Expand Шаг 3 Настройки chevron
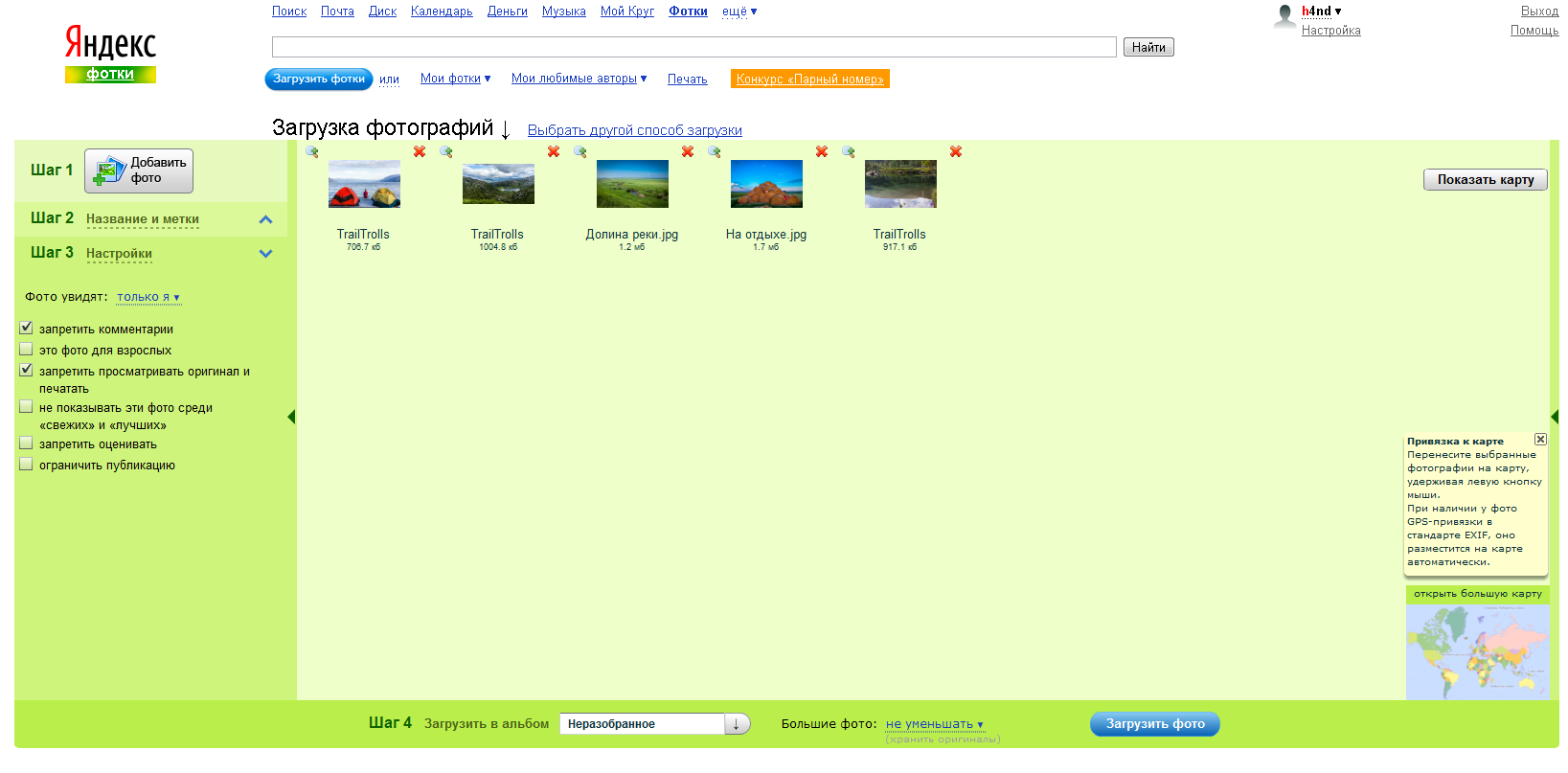This screenshot has height=773, width=1568. (265, 254)
